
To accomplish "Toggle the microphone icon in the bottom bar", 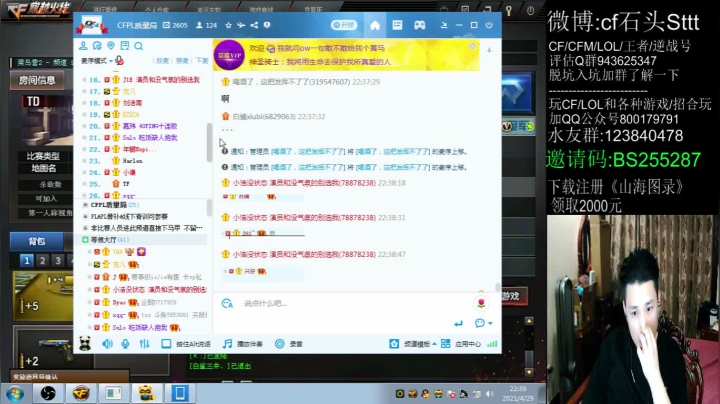I will [125, 344].
